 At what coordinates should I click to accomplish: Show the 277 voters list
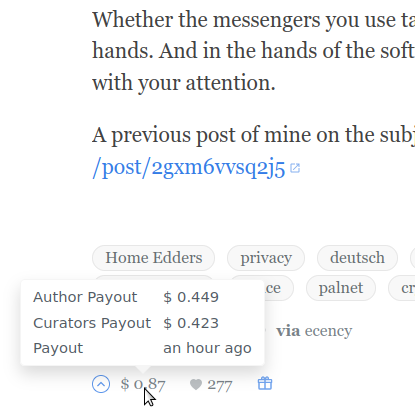click(220, 385)
